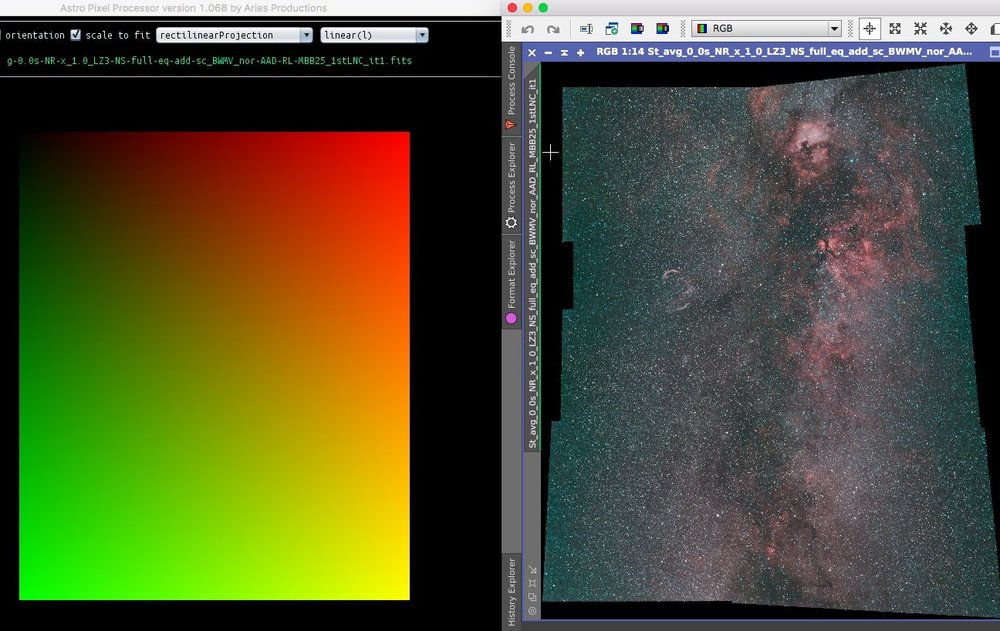1000x631 pixels.
Task: Open the History Explorer side tab
Action: 510,590
